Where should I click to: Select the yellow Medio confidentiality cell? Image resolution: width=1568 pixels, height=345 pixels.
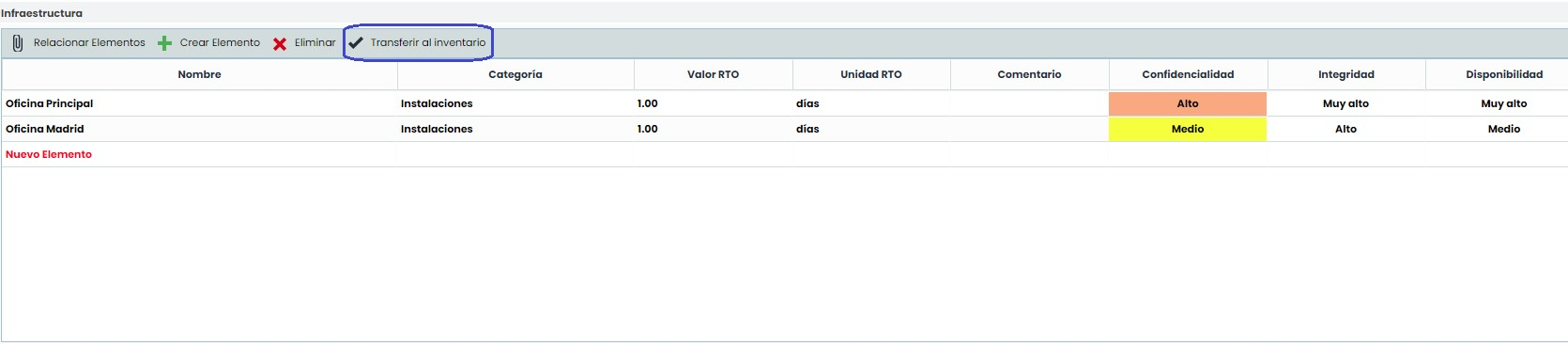[1188, 129]
